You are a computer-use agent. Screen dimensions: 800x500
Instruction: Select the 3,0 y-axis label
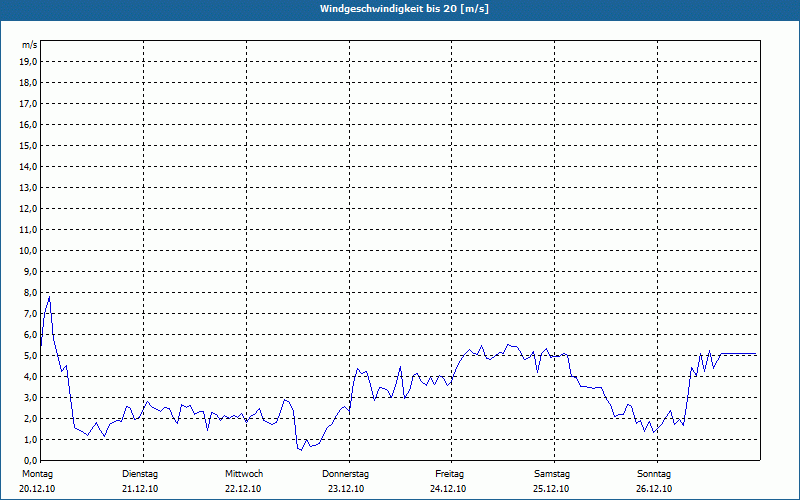click(x=30, y=397)
